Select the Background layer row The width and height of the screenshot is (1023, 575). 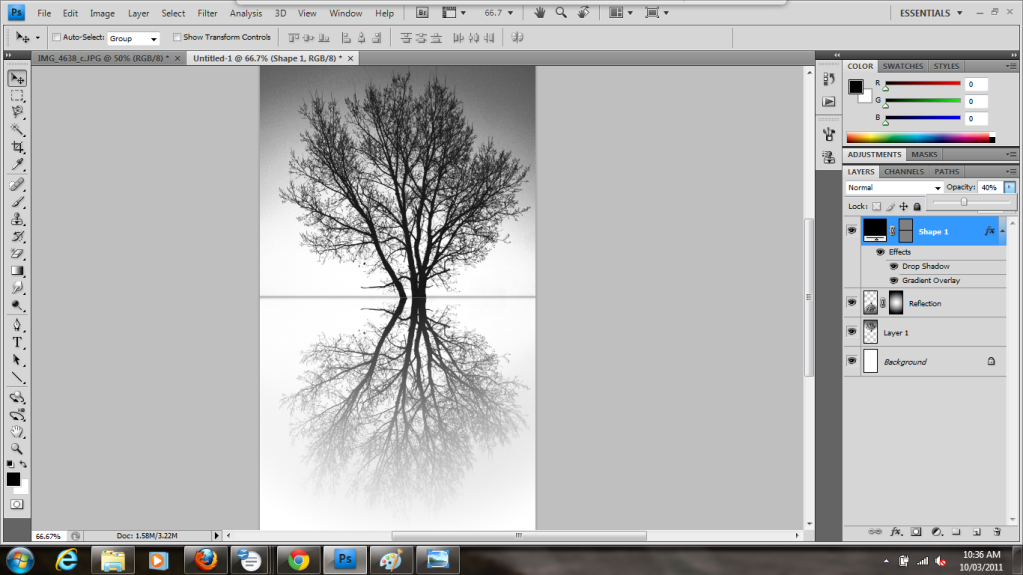pyautogui.click(x=924, y=361)
